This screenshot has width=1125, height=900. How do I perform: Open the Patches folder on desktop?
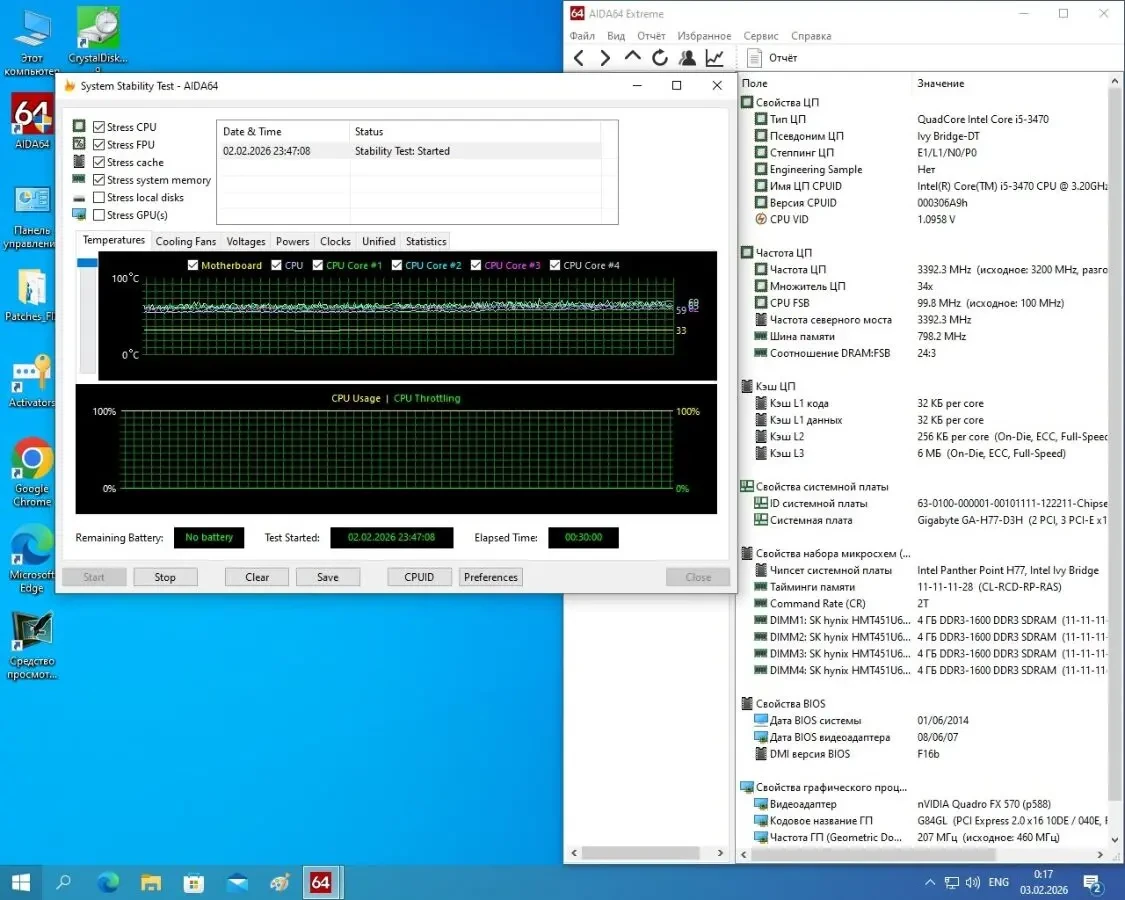[x=30, y=295]
